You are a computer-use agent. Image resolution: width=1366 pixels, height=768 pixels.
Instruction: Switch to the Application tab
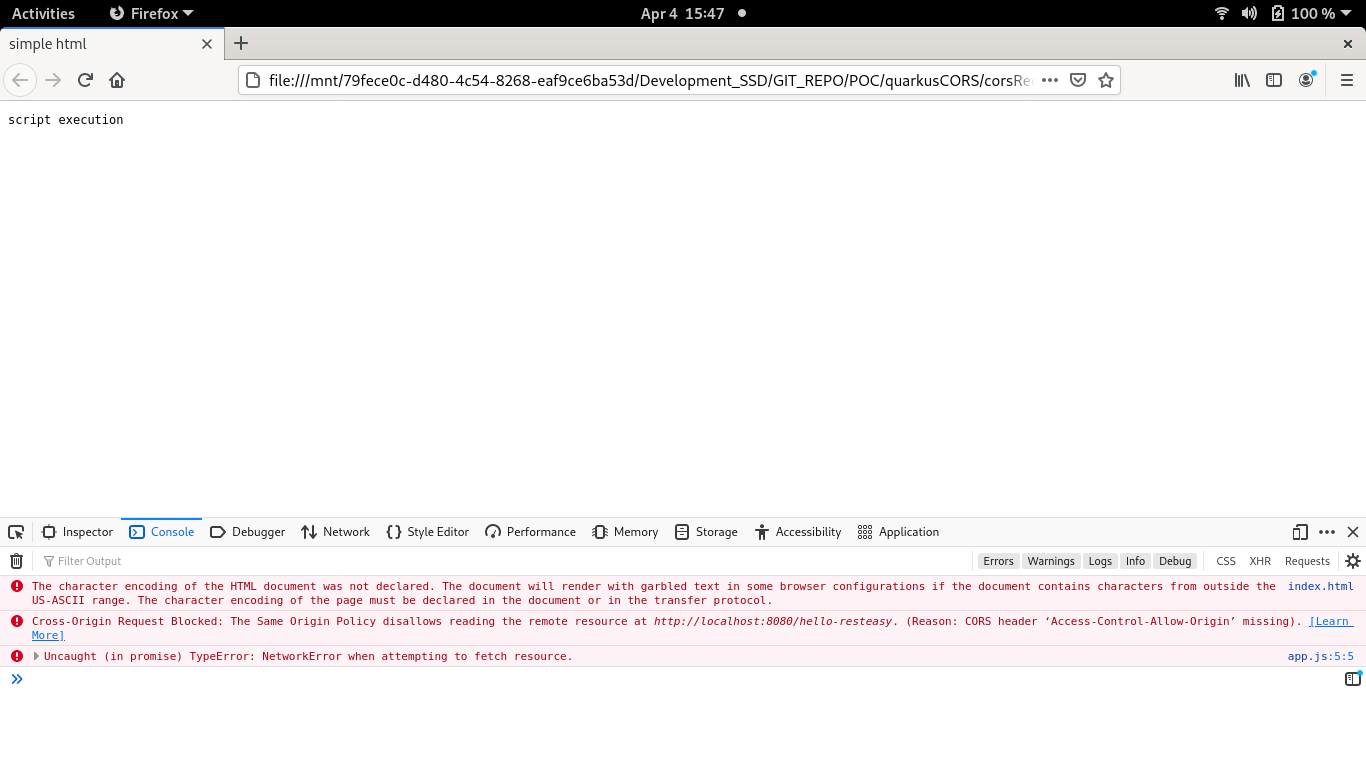click(898, 532)
